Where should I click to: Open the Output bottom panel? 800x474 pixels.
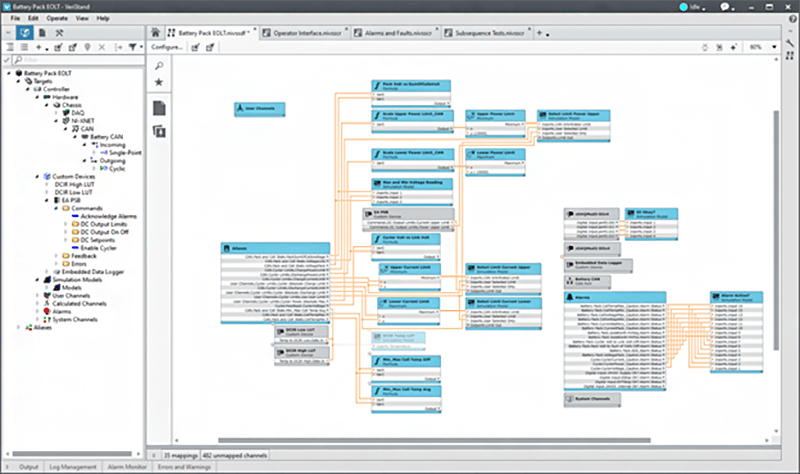tap(29, 467)
